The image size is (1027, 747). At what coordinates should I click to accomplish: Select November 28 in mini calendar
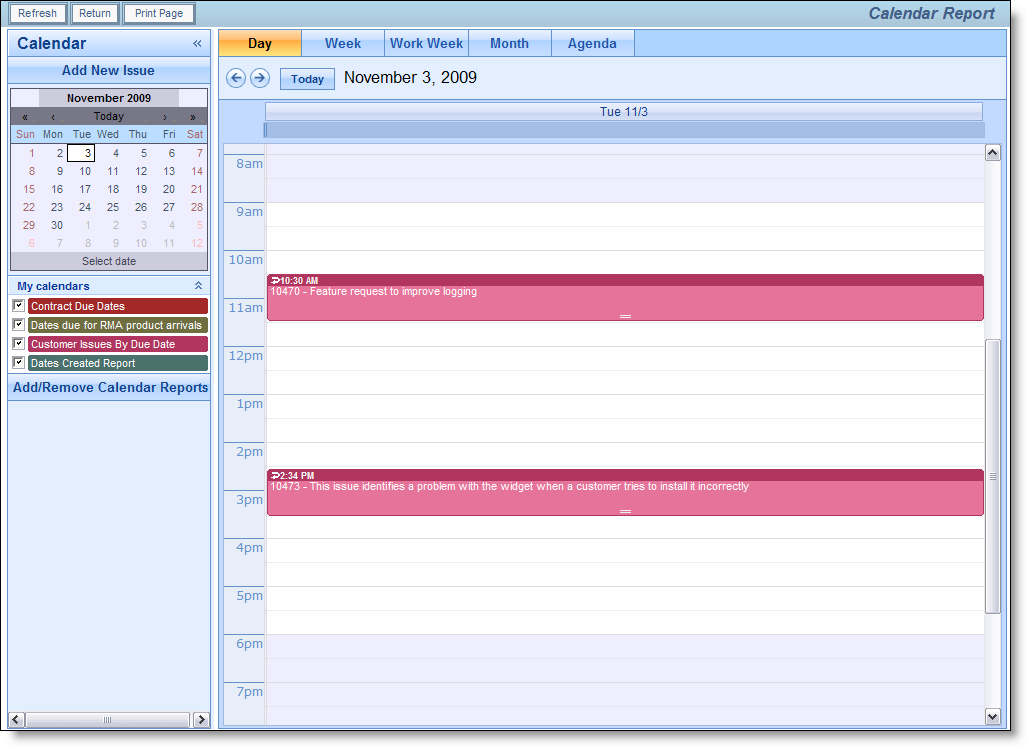196,207
